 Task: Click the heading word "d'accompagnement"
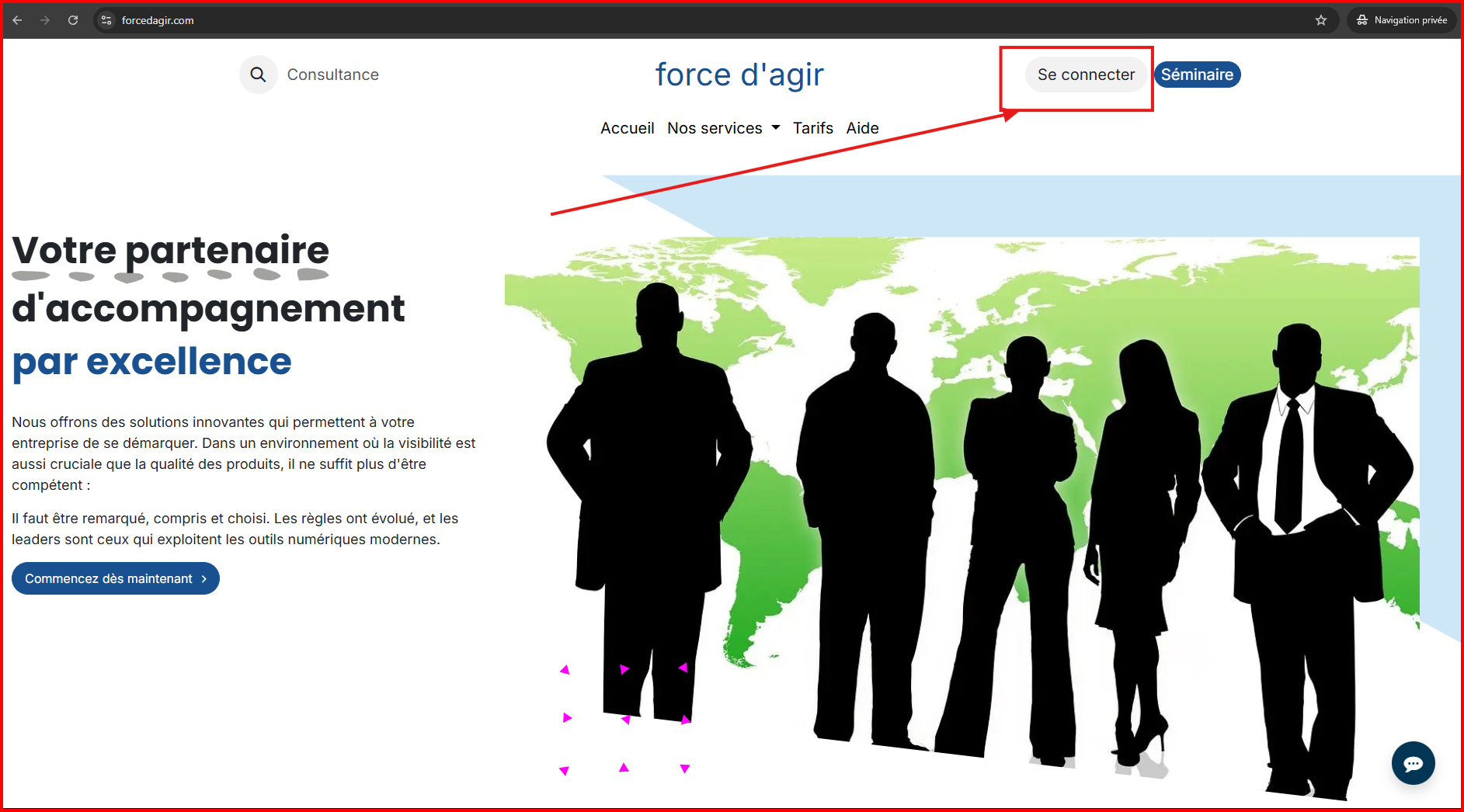(x=208, y=309)
